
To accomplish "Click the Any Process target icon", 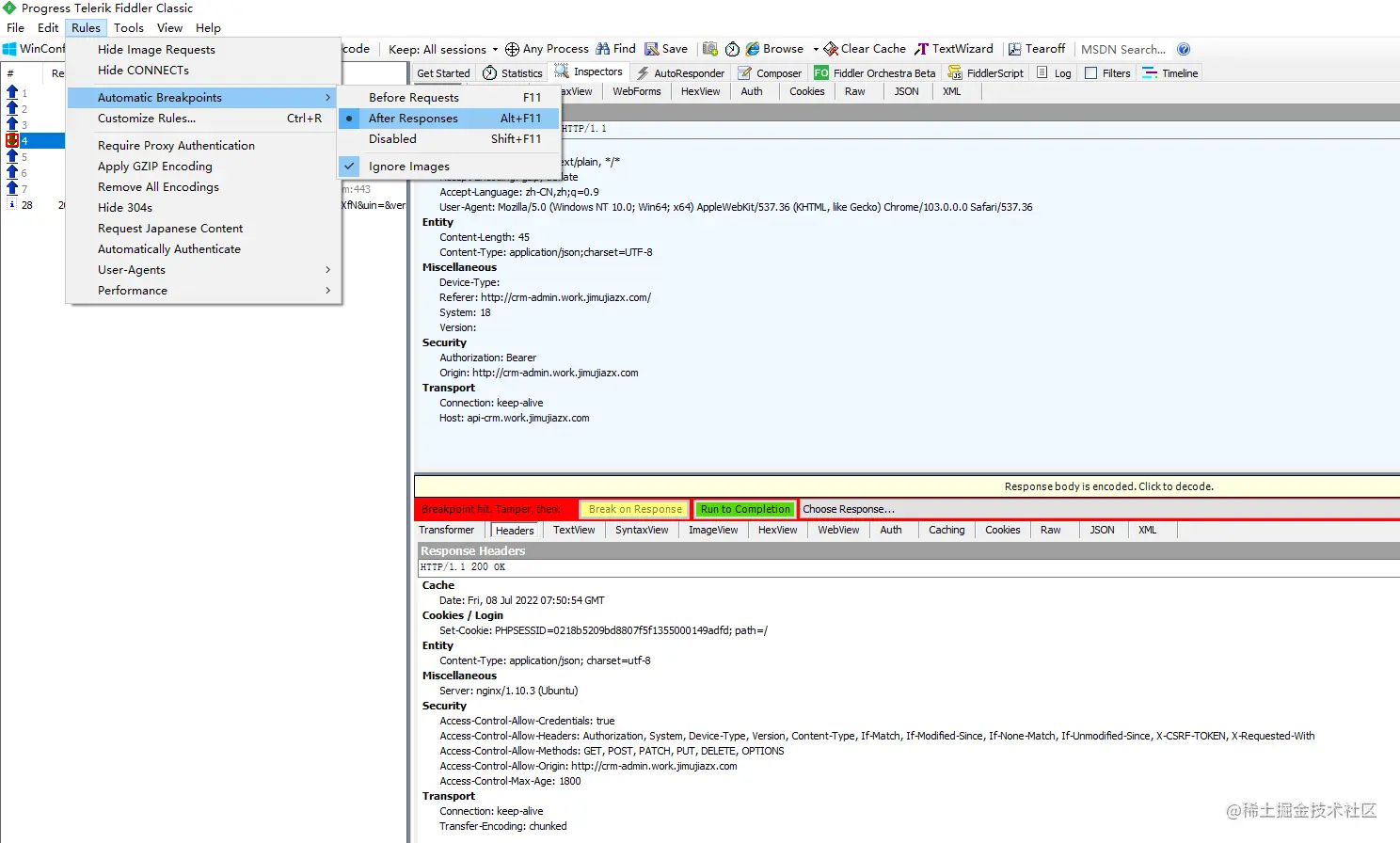I will [x=512, y=49].
